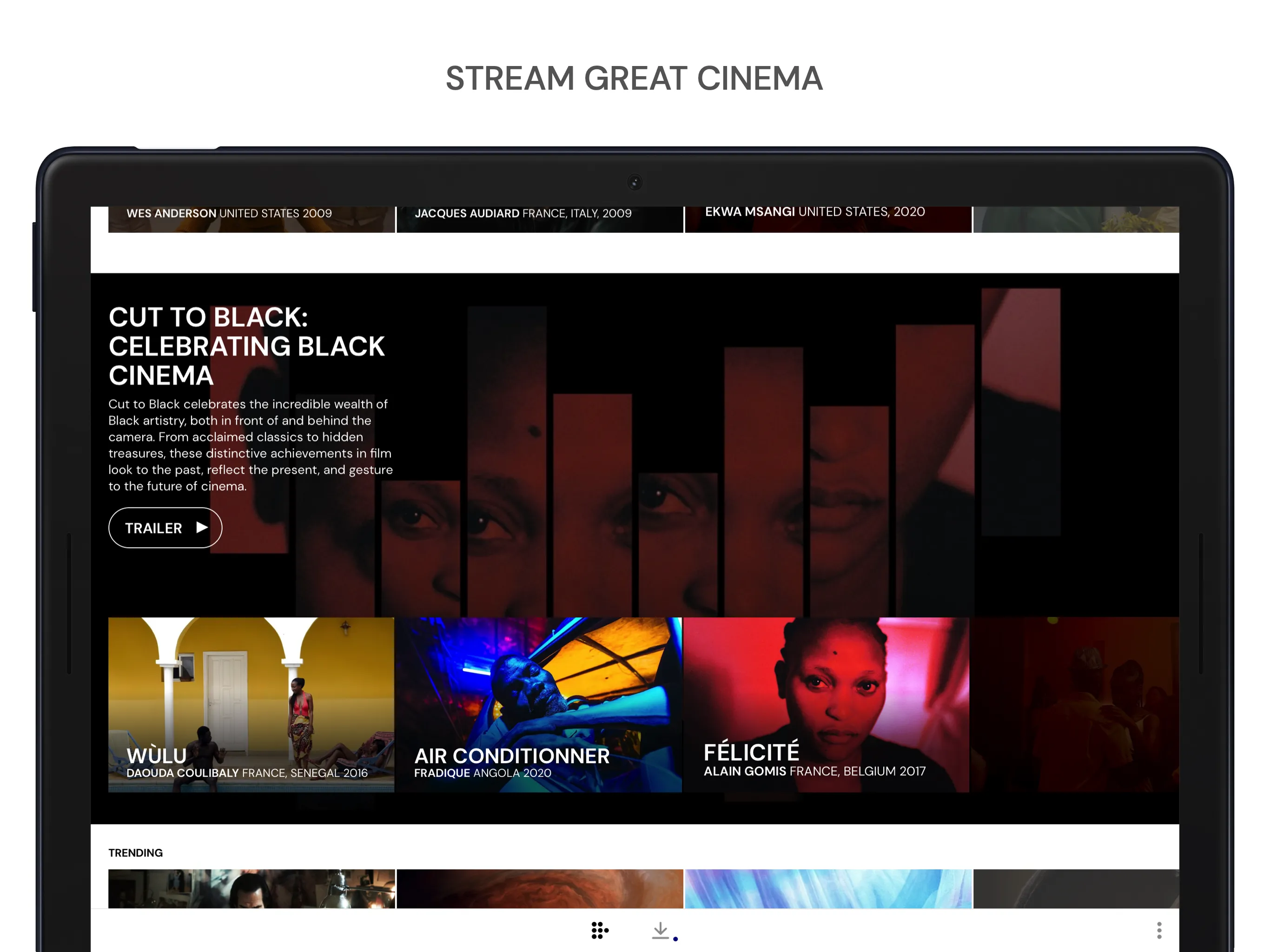Open the third Trending thumbnail in blue
This screenshot has height=952, width=1270.
(828, 888)
